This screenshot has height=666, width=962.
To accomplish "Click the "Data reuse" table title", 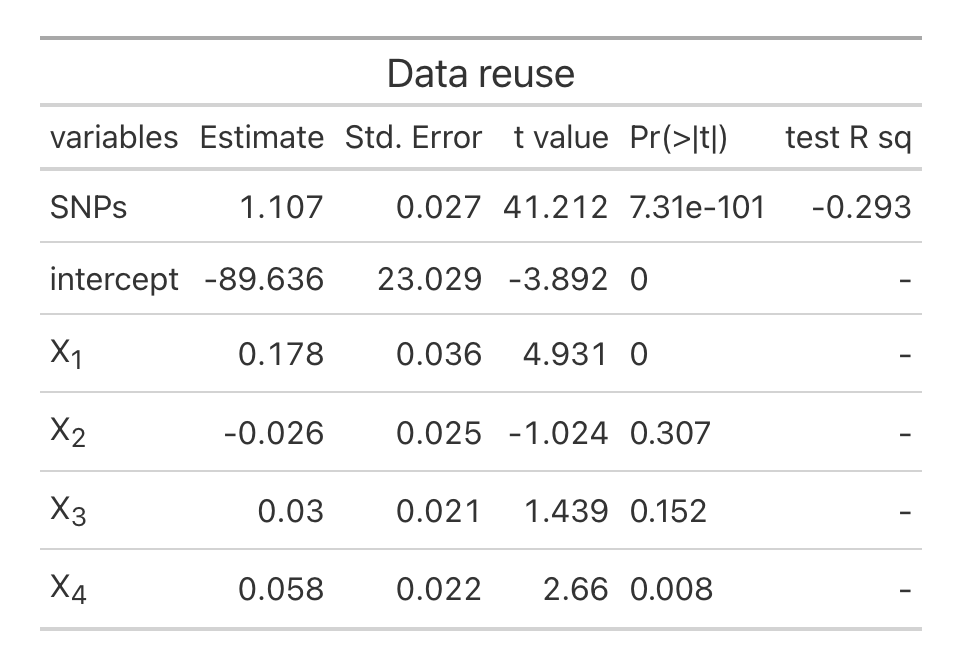I will coord(480,74).
